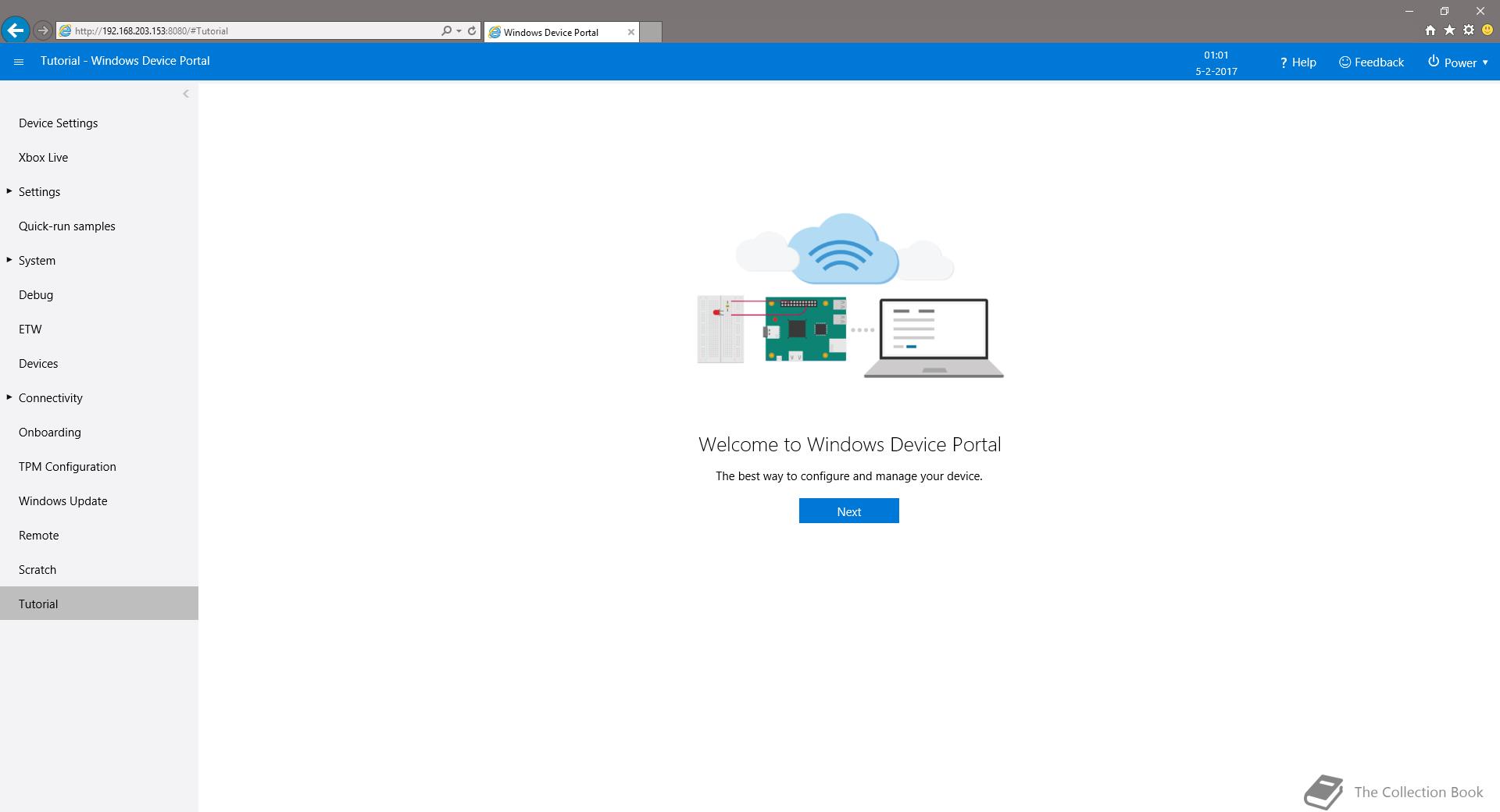Click the browser forward arrow
Screen dimensions: 1500x812
pos(43,30)
